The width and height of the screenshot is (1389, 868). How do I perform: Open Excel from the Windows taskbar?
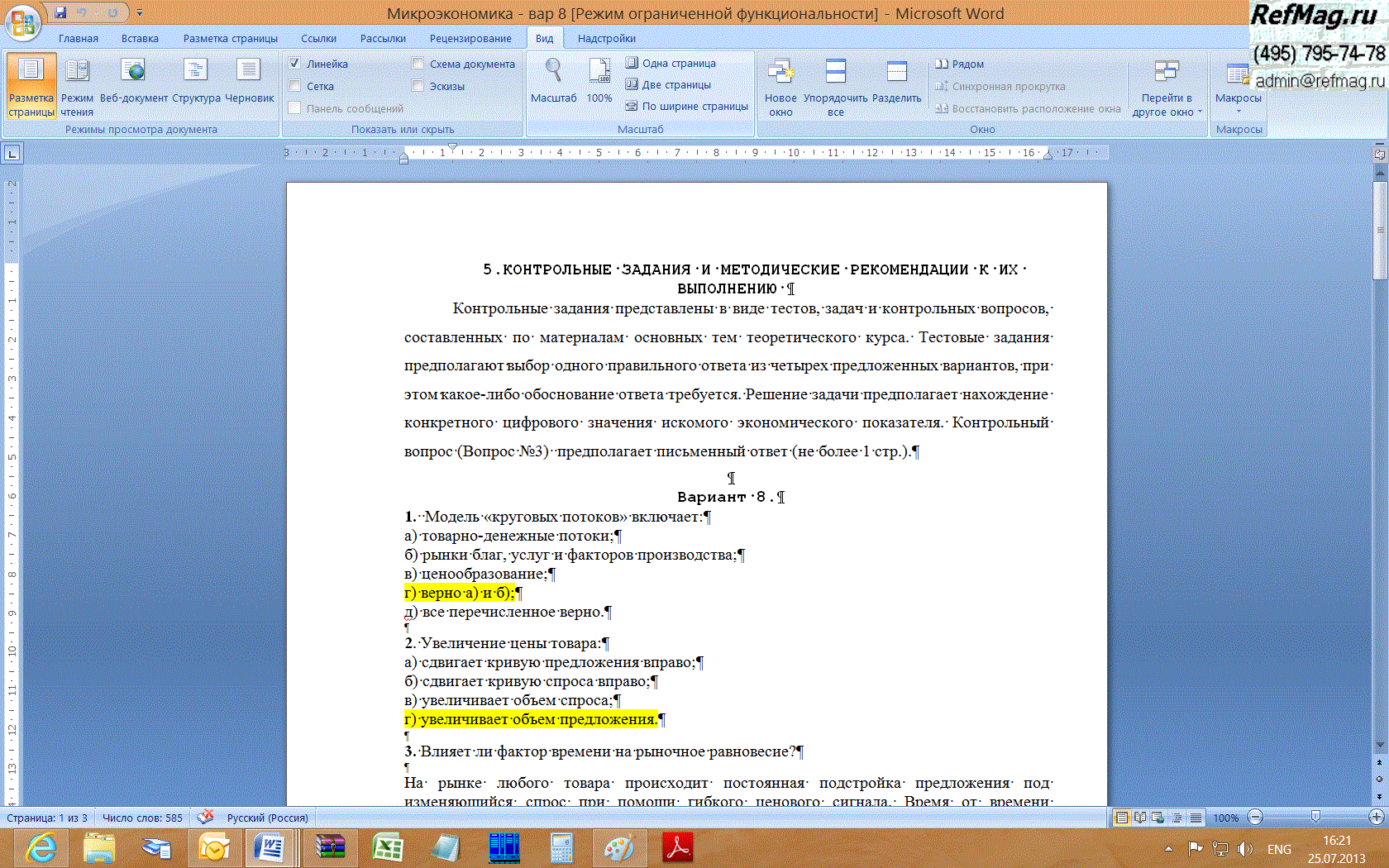click(x=387, y=847)
